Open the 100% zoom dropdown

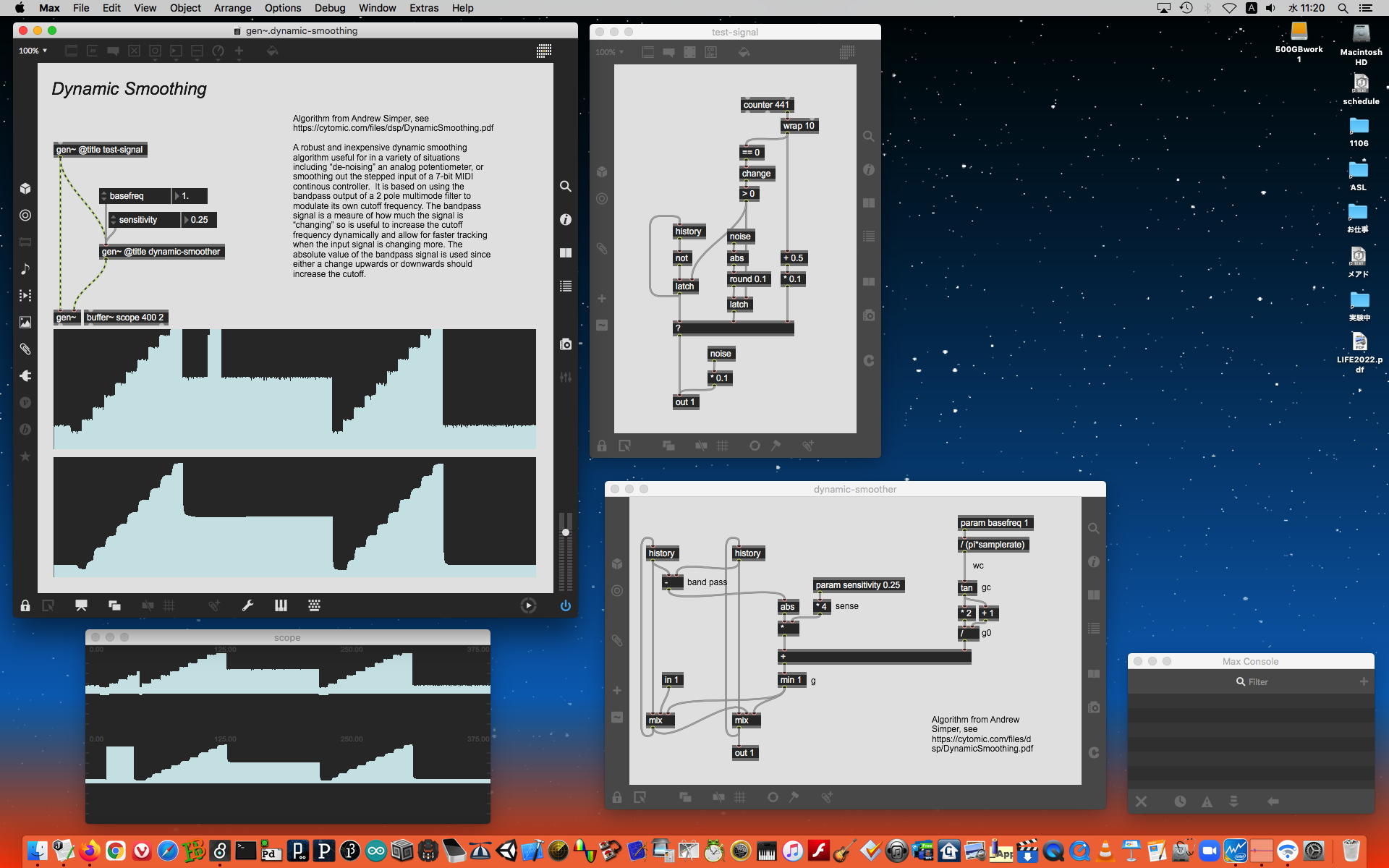33,51
